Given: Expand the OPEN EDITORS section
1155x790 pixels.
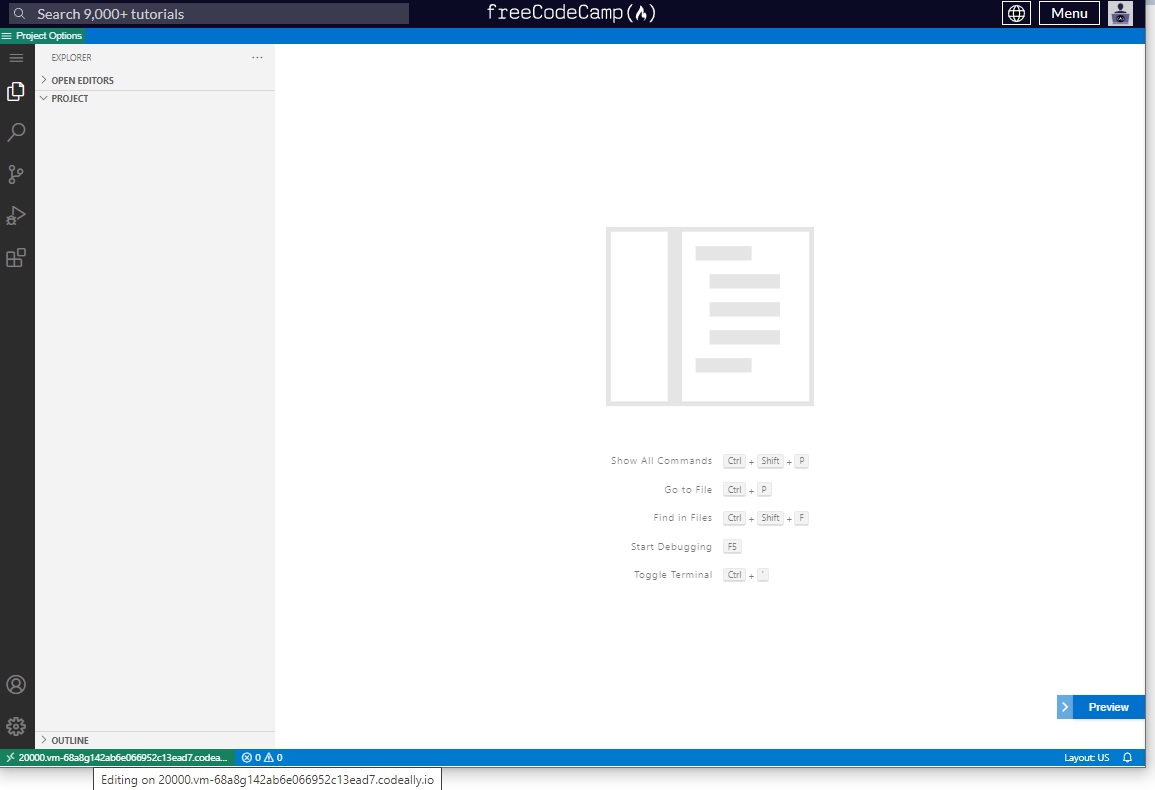Looking at the screenshot, I should point(80,80).
